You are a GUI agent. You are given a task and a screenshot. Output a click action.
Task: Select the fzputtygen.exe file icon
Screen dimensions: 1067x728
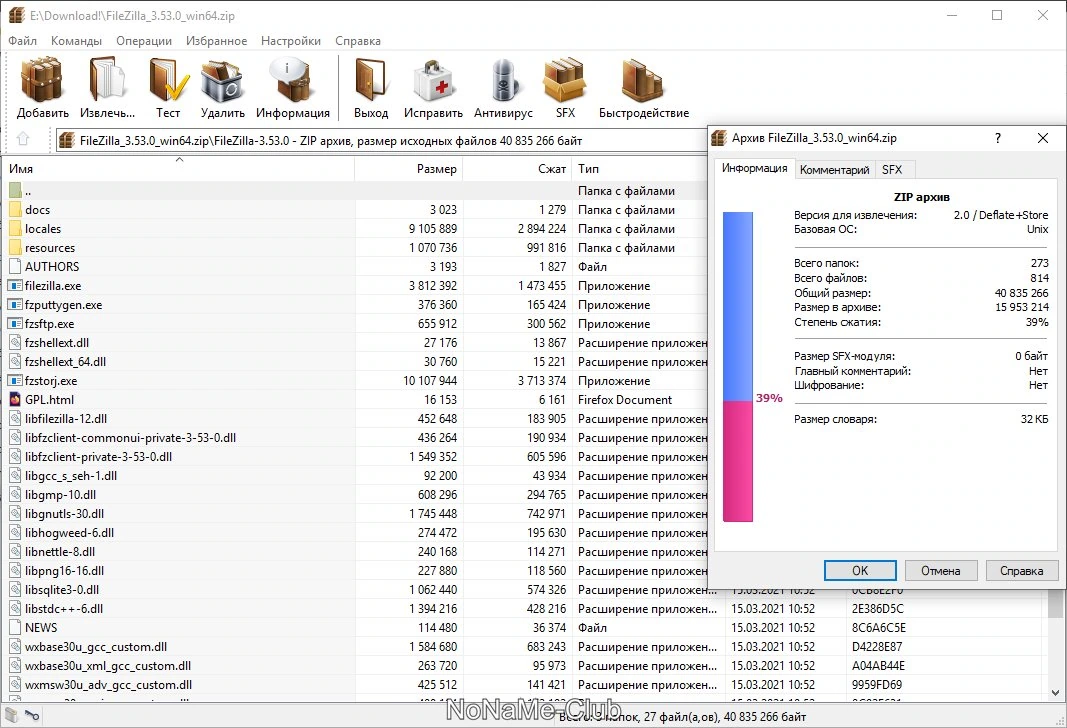click(x=16, y=305)
